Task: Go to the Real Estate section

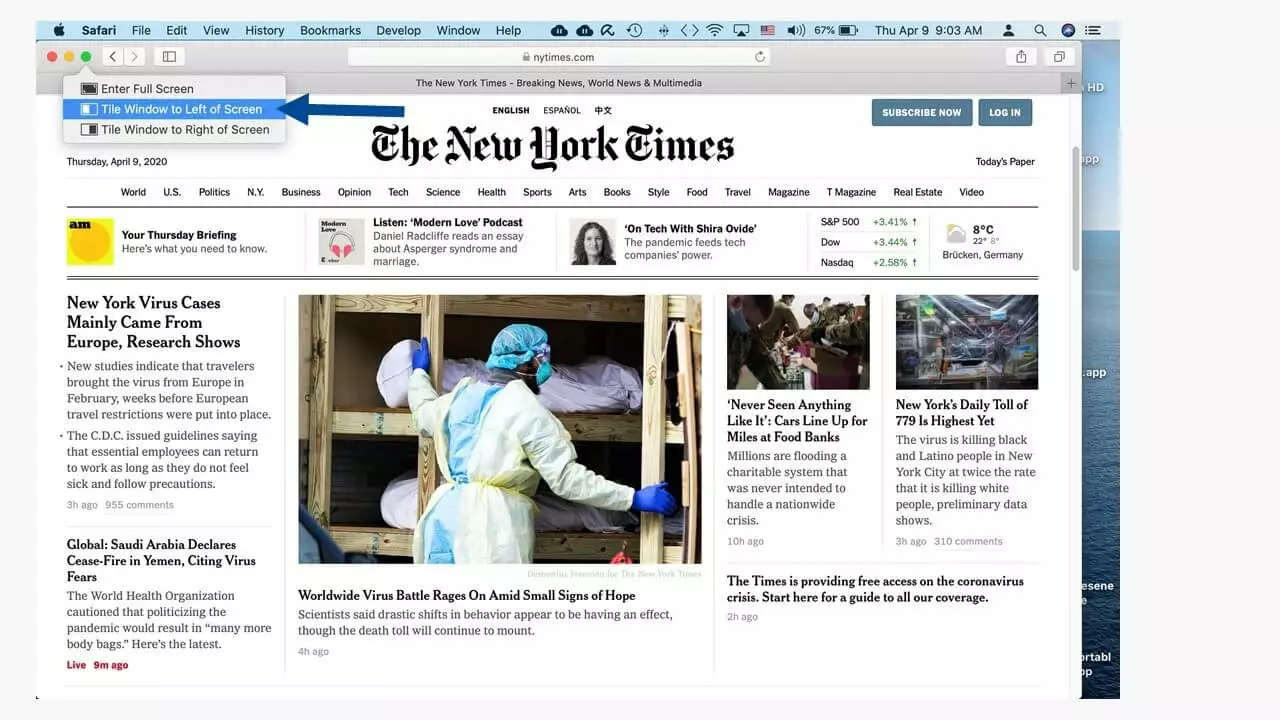Action: (918, 192)
